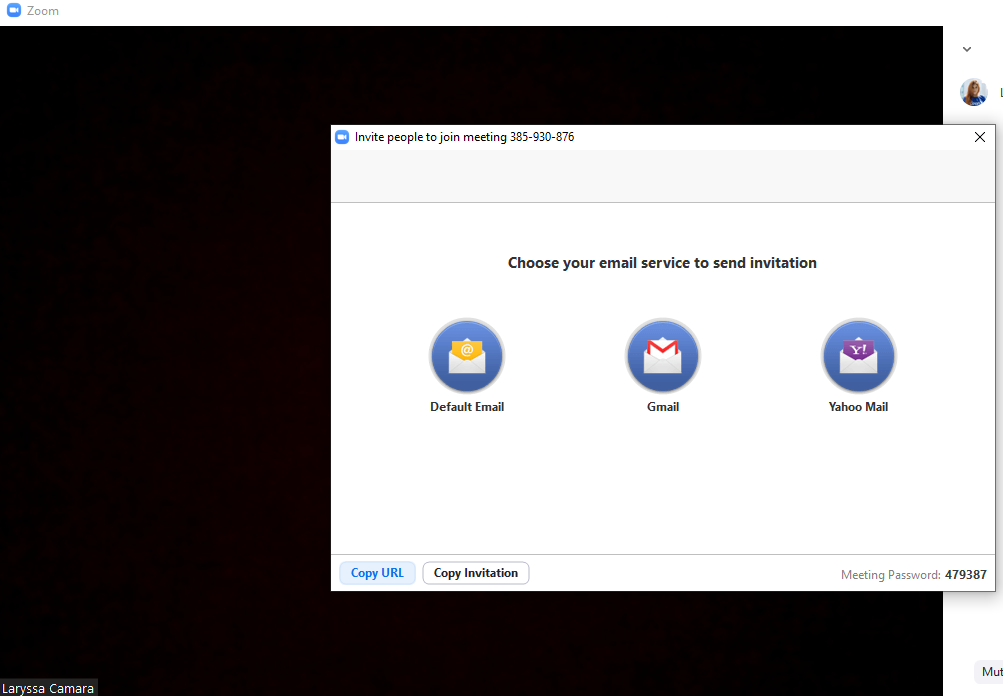Open the participant avatar in the side panel
Image resolution: width=1003 pixels, height=696 pixels.
point(974,92)
